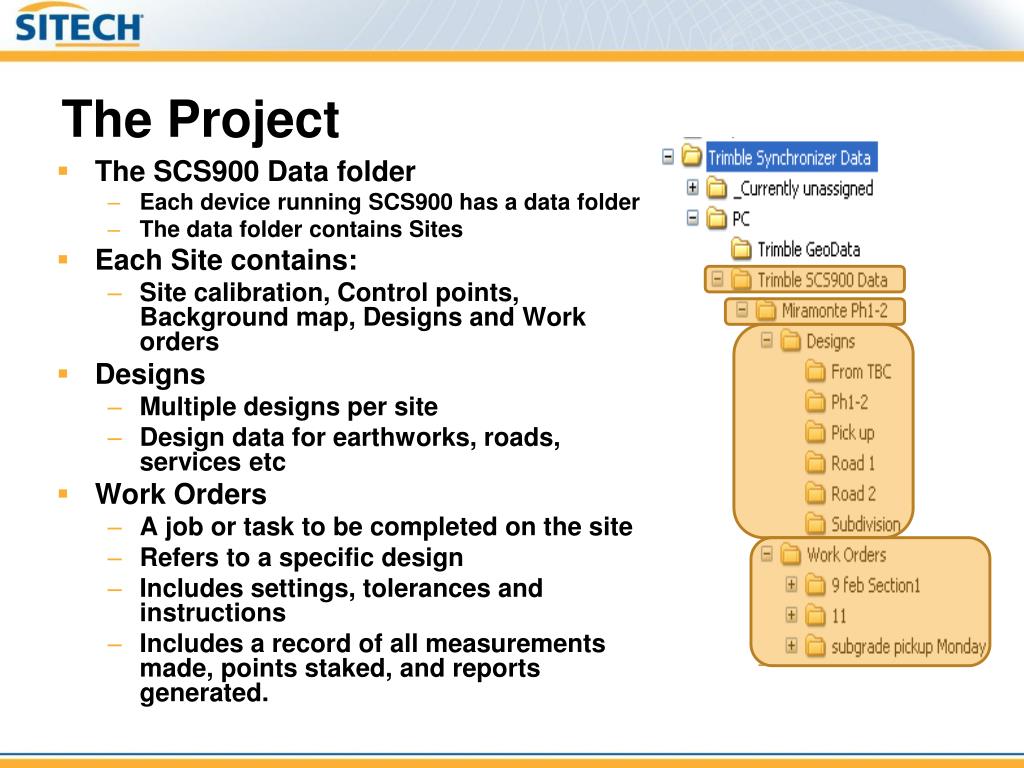The image size is (1024, 768).
Task: Expand the work order named 11
Action: coord(791,616)
